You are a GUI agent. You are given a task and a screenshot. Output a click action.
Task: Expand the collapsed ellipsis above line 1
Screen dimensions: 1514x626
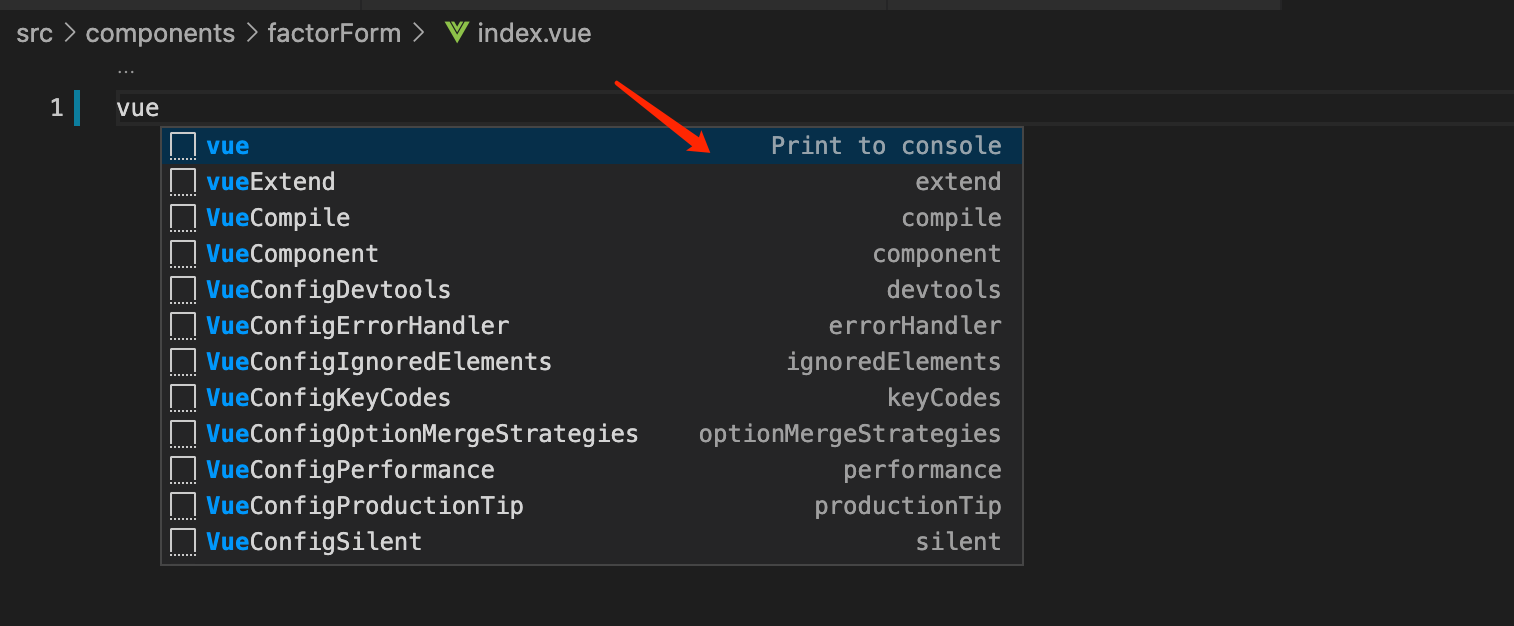(x=125, y=71)
